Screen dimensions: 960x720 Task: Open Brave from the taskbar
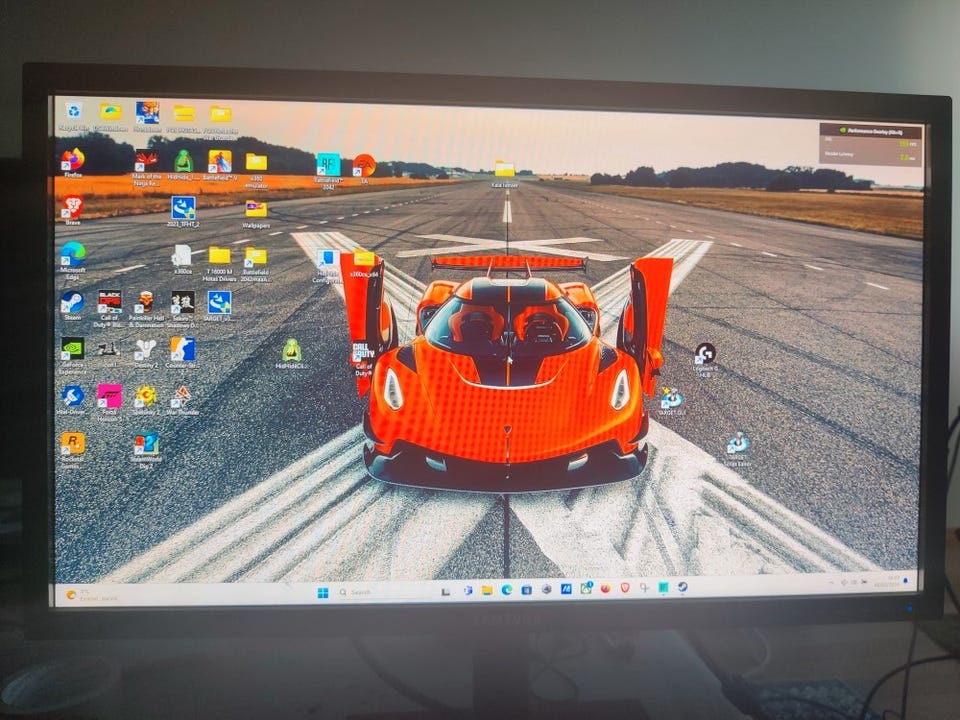click(625, 588)
